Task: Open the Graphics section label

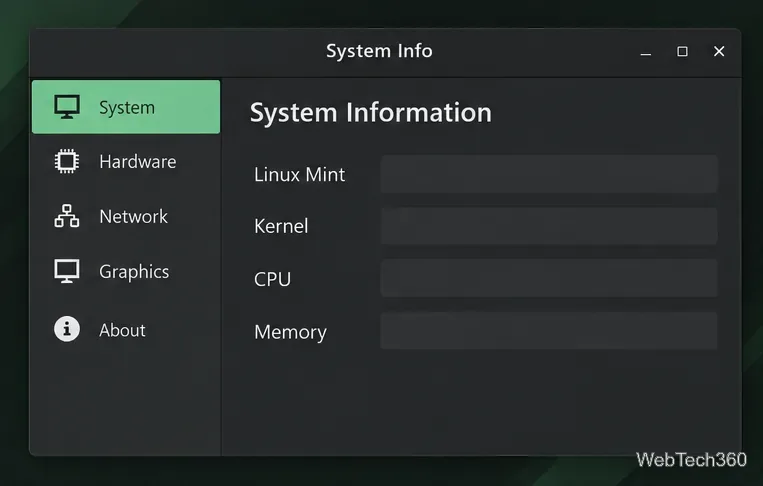Action: coord(134,272)
